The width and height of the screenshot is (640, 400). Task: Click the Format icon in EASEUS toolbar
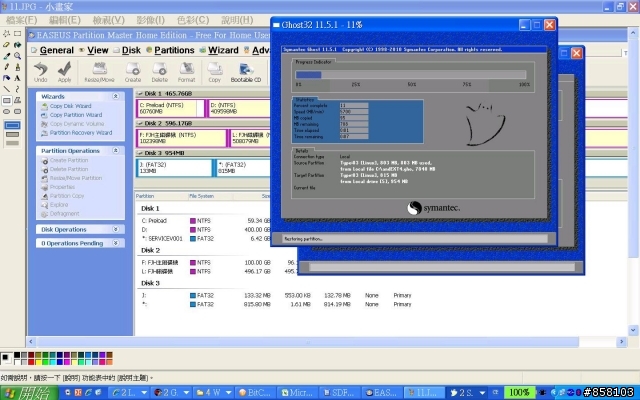point(187,71)
